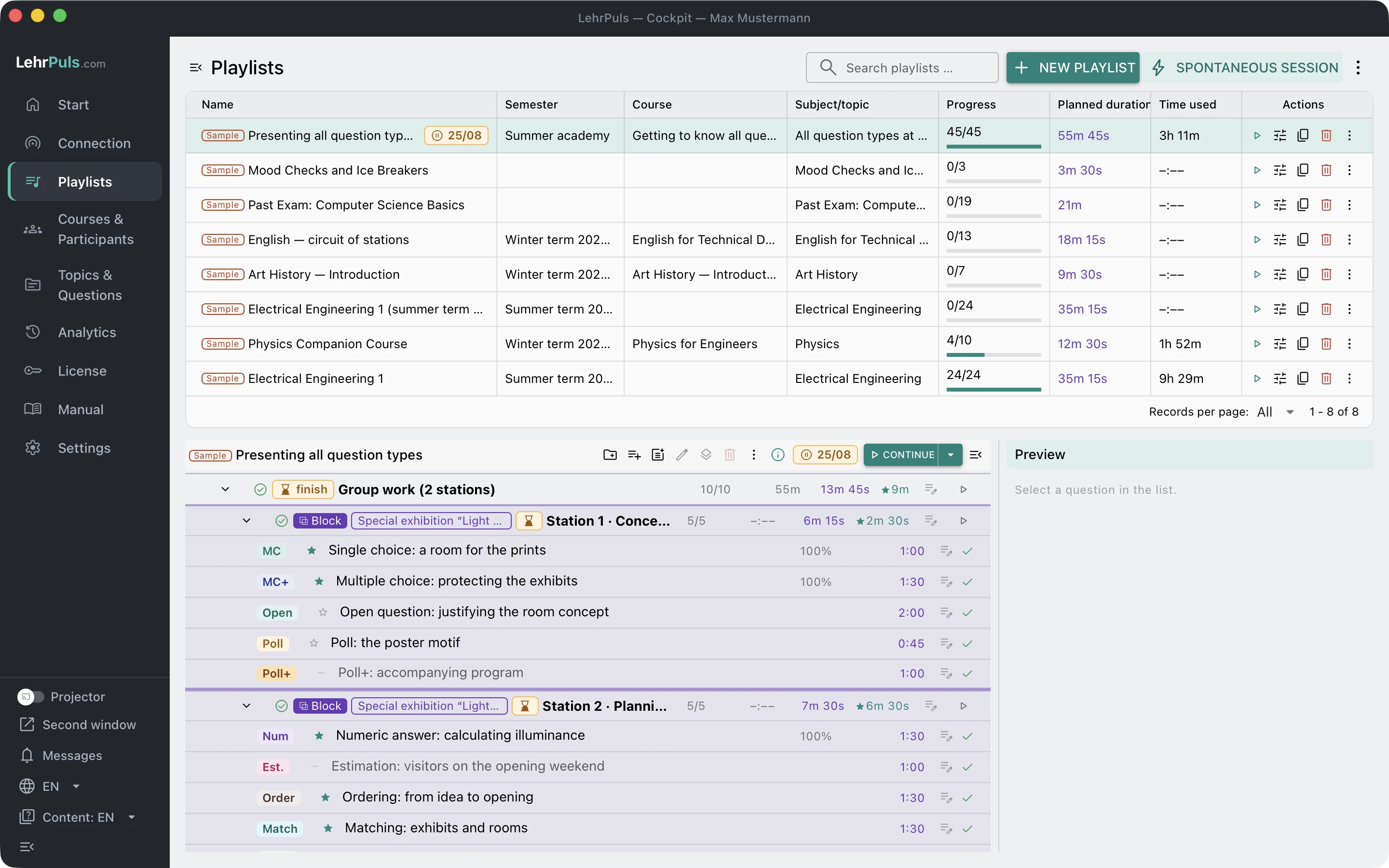Click the pencil edit icon in playlist toolbar
This screenshot has width=1389, height=868.
click(x=682, y=455)
